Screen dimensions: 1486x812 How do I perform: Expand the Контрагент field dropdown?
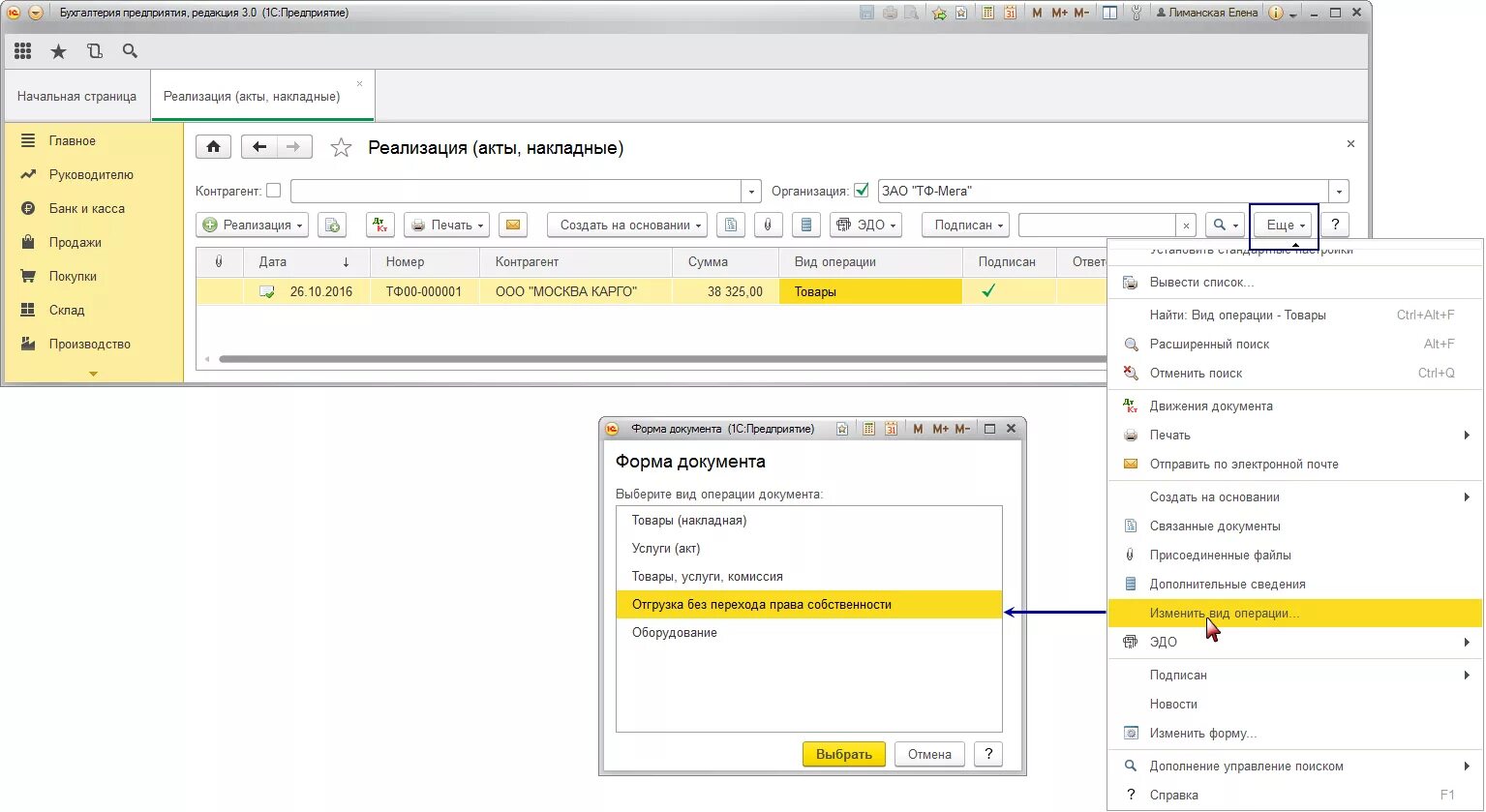(x=751, y=191)
